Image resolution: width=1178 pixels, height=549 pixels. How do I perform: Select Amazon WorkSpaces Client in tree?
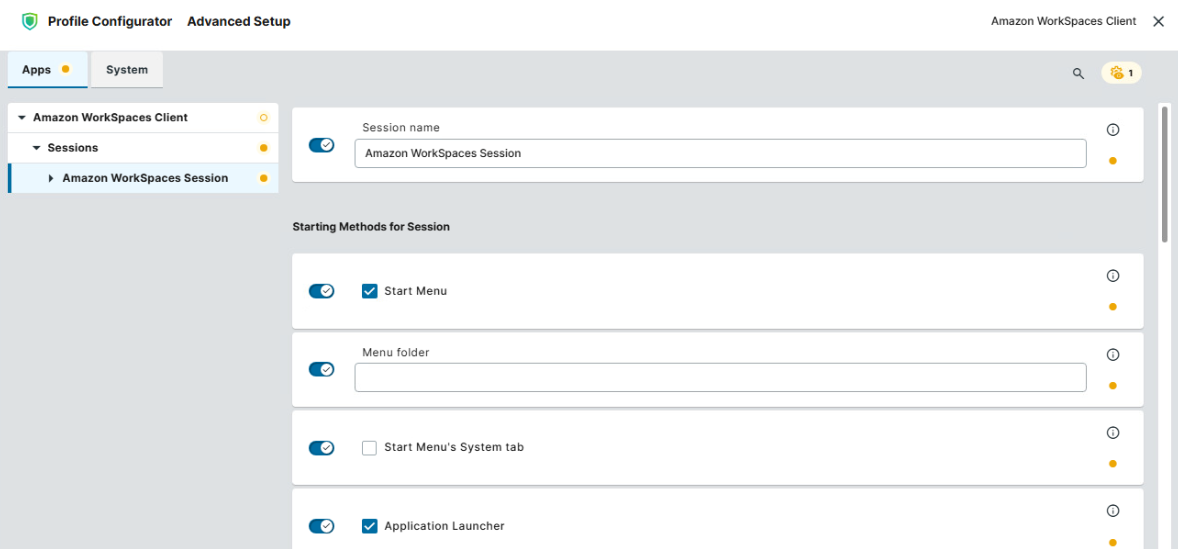coord(143,118)
